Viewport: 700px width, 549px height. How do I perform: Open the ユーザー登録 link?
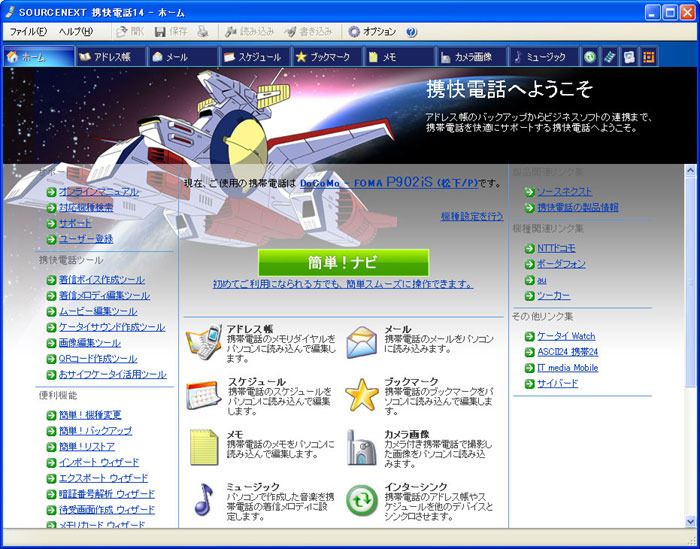pyautogui.click(x=86, y=239)
